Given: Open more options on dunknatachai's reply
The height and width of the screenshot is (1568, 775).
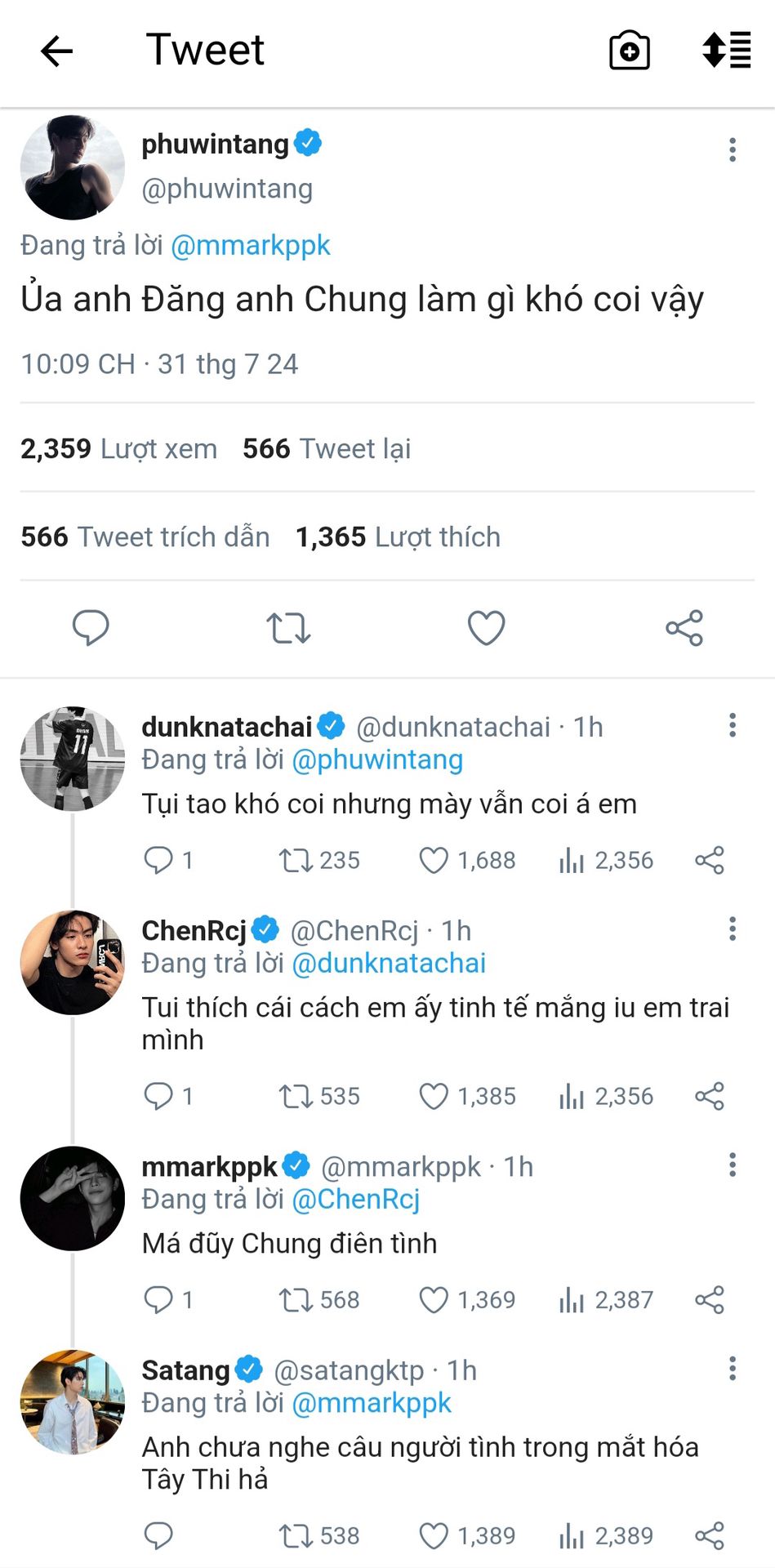Looking at the screenshot, I should point(733,725).
